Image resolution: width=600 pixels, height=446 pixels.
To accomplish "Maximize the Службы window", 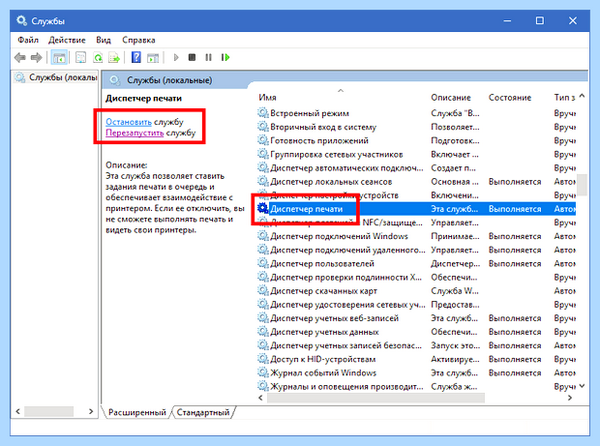I will 540,21.
